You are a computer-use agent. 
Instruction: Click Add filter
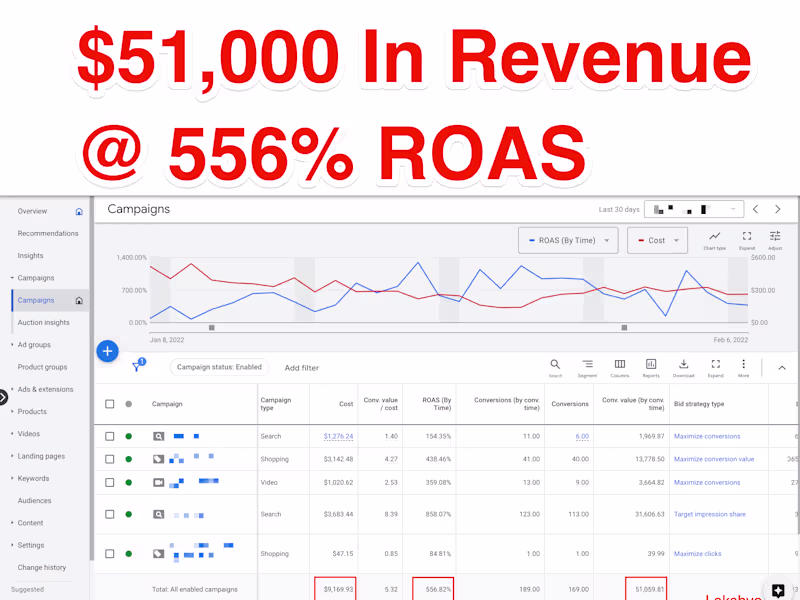tap(302, 368)
